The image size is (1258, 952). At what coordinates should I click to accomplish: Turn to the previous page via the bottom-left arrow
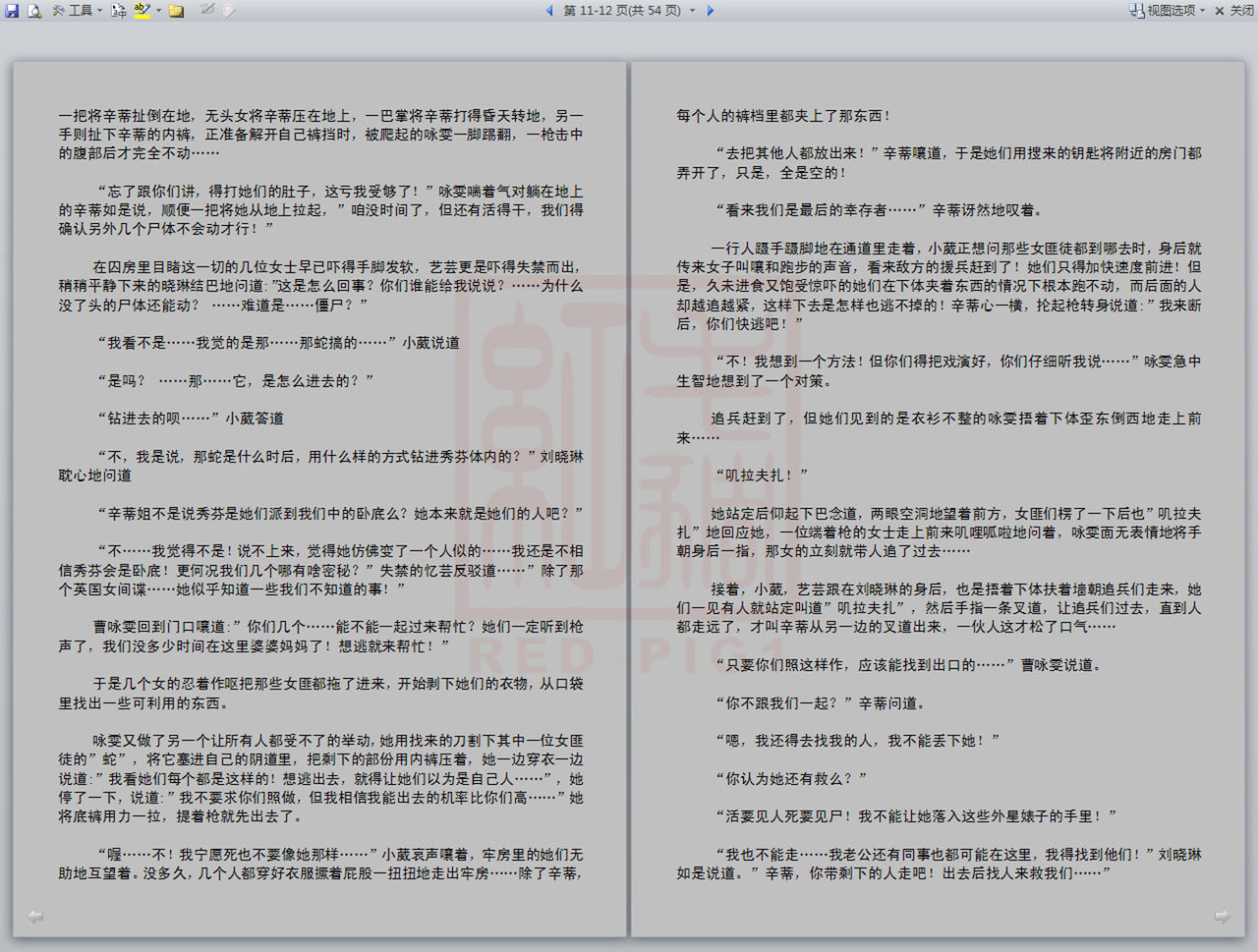point(35,916)
